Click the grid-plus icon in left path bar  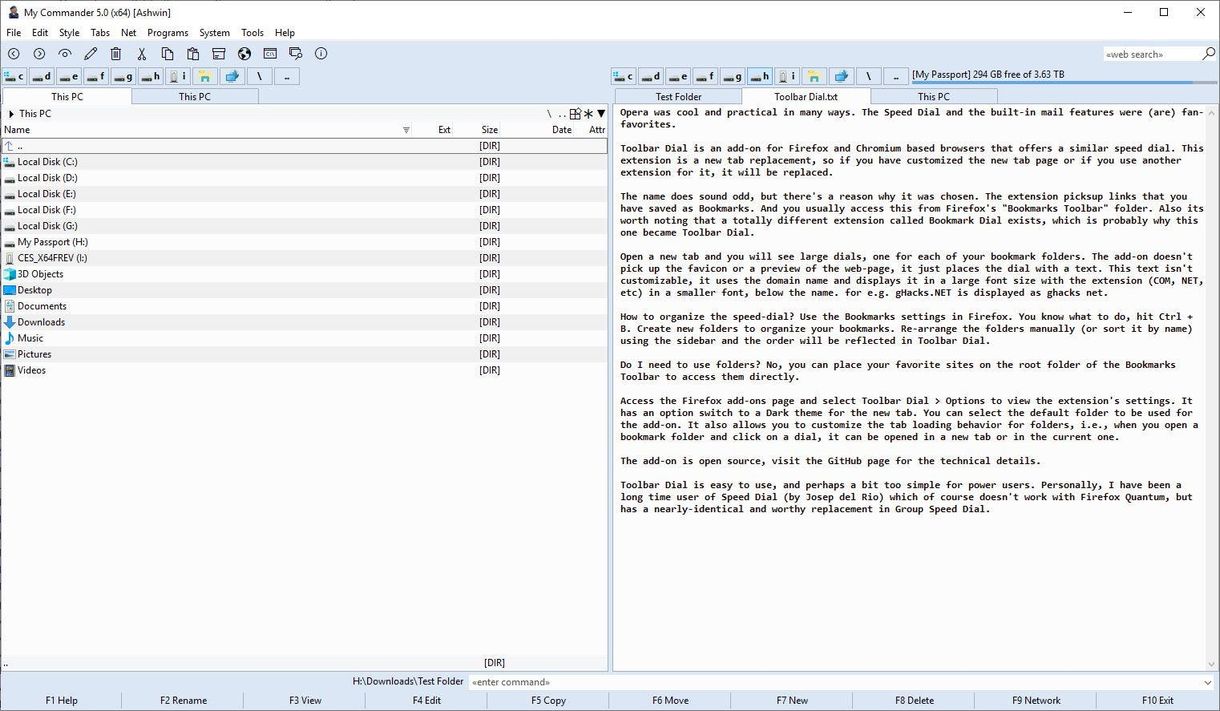pyautogui.click(x=575, y=114)
